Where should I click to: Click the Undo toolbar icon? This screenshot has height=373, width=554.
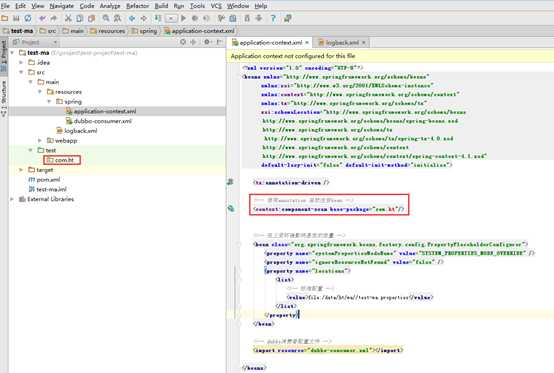[42, 18]
